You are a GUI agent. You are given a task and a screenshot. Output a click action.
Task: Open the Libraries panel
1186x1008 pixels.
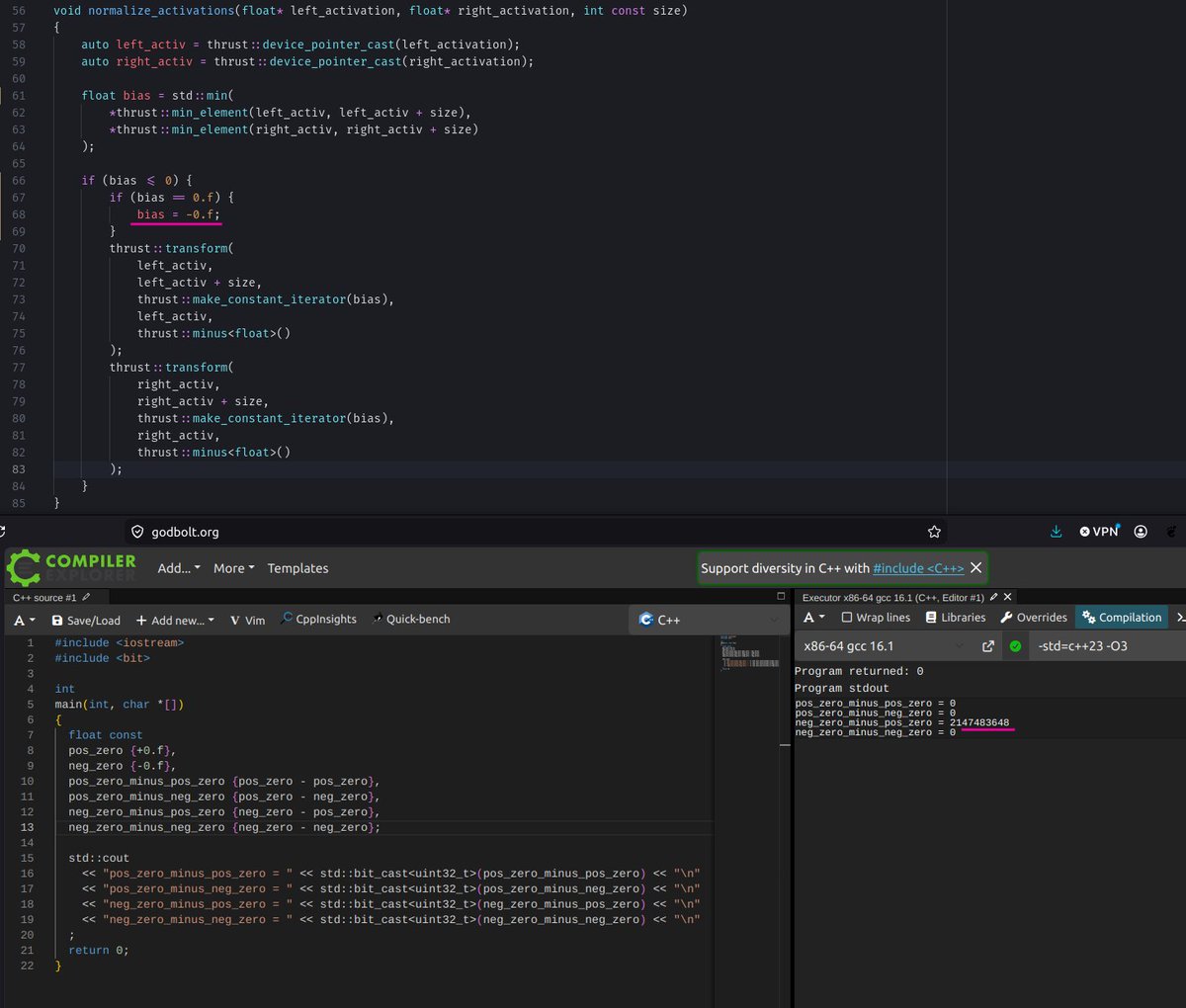956,618
